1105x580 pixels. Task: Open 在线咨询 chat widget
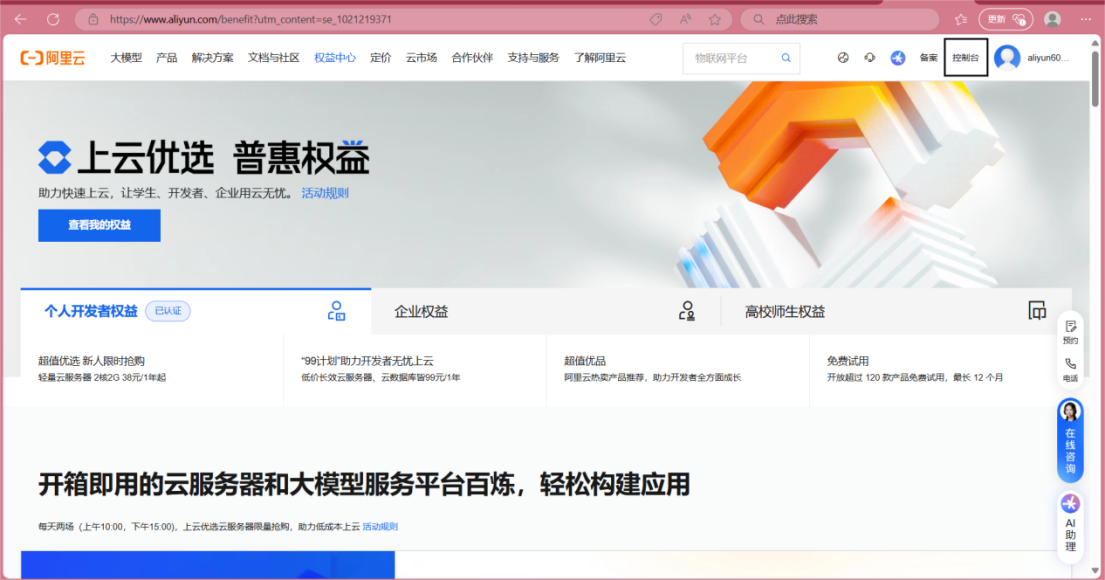click(1070, 440)
